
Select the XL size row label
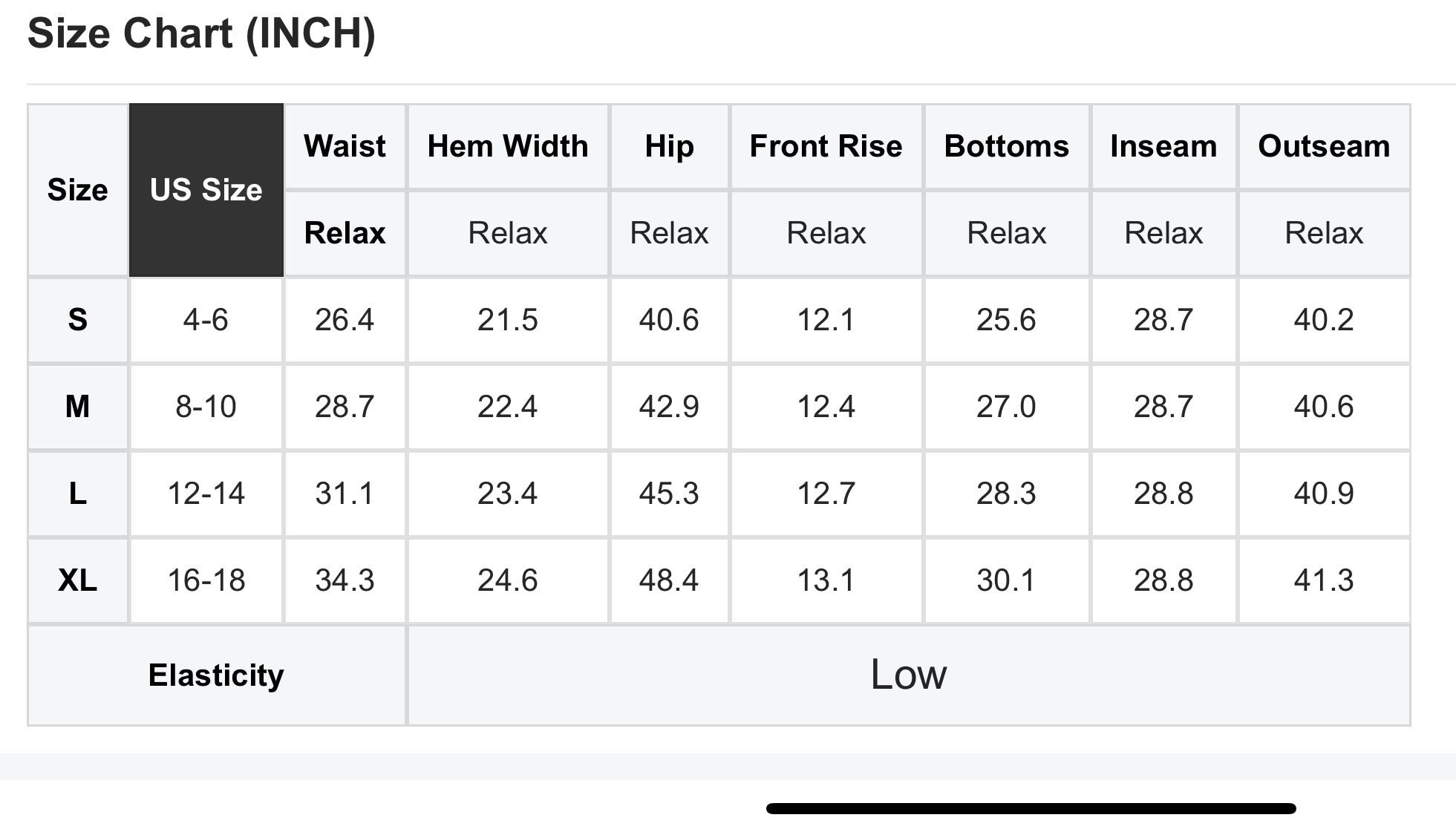point(77,580)
